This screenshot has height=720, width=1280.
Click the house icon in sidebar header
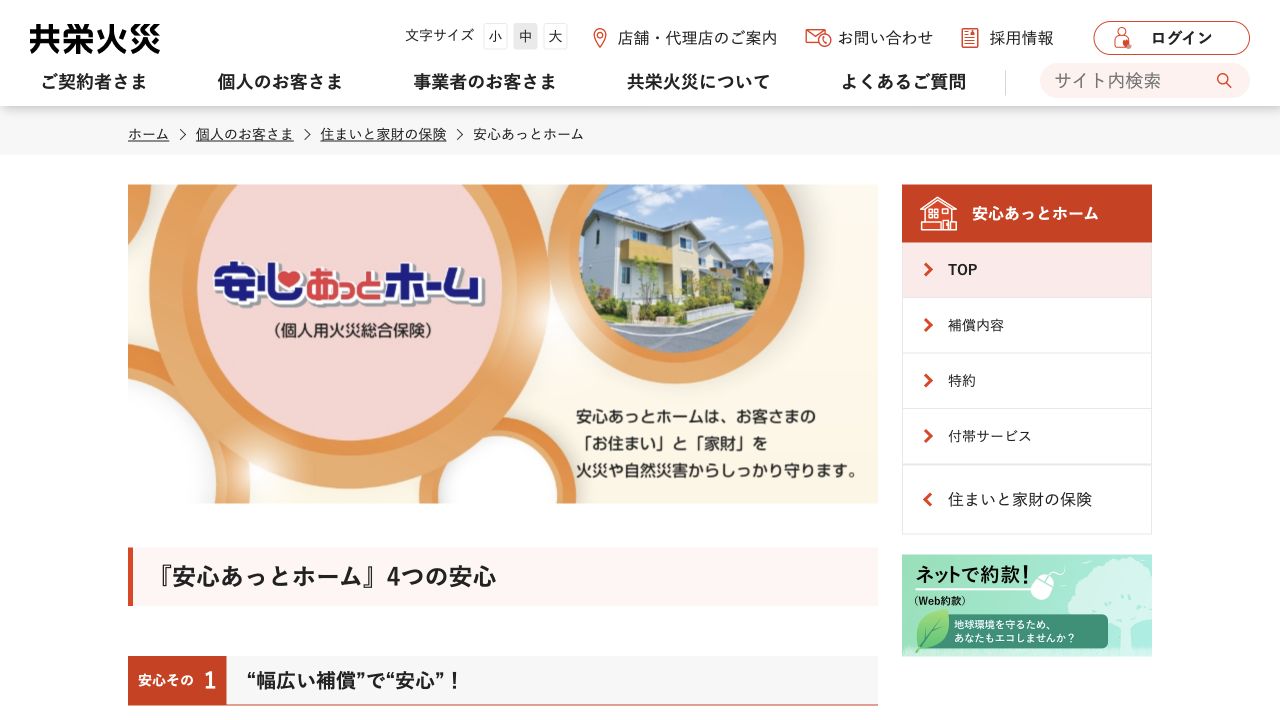(x=938, y=213)
